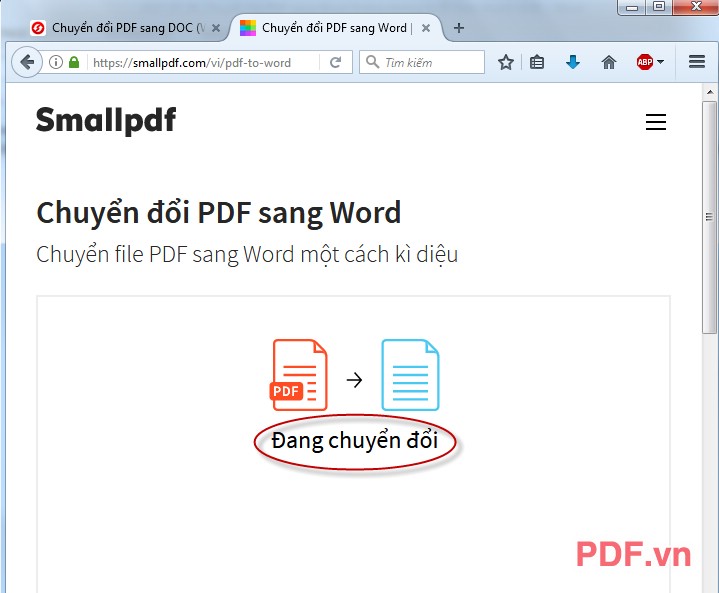This screenshot has height=593, width=719.
Task: Click the Đang chuyển đổi status text
Action: [355, 441]
